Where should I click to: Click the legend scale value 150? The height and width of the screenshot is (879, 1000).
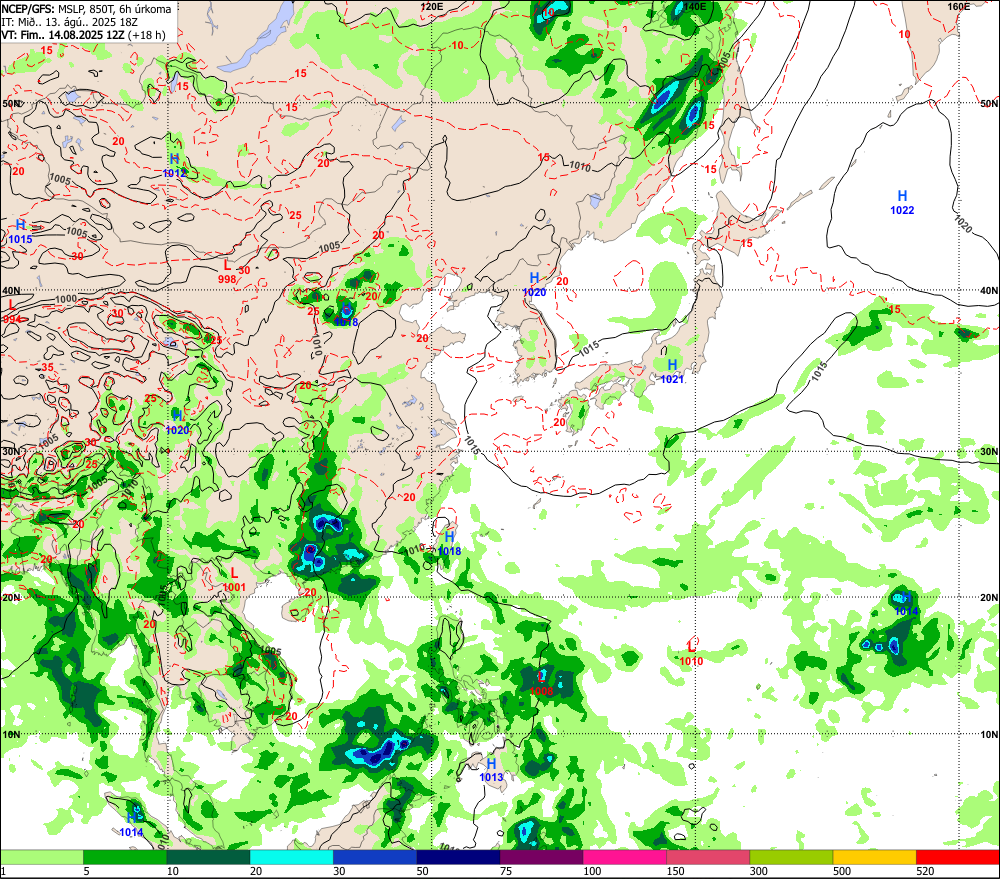coord(675,871)
